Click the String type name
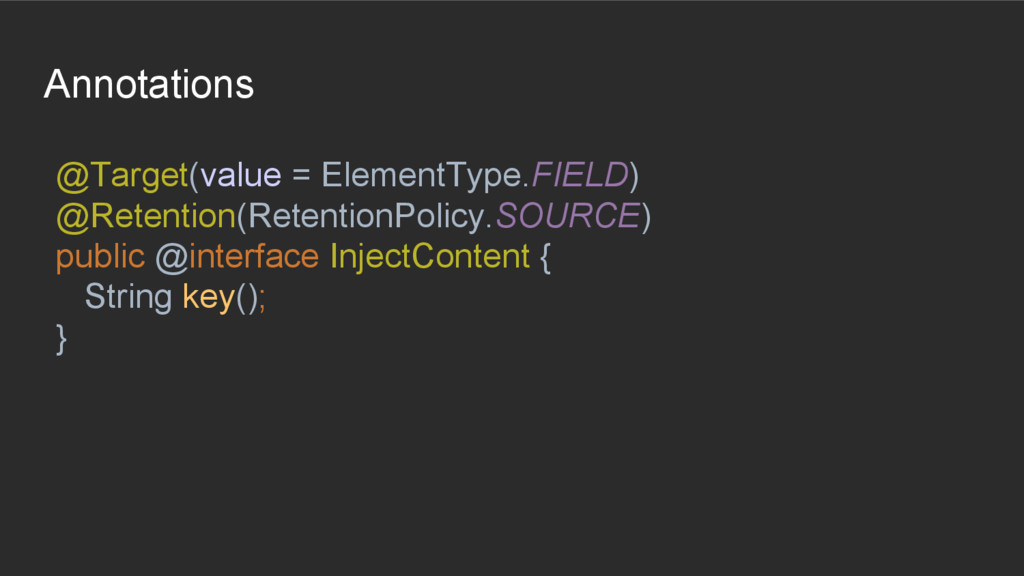 click(x=128, y=297)
